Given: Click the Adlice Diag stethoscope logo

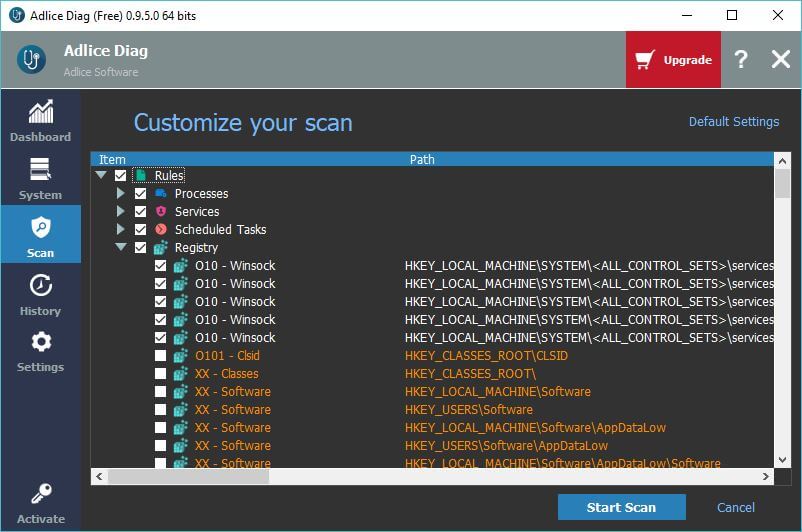Looking at the screenshot, I should coord(32,60).
